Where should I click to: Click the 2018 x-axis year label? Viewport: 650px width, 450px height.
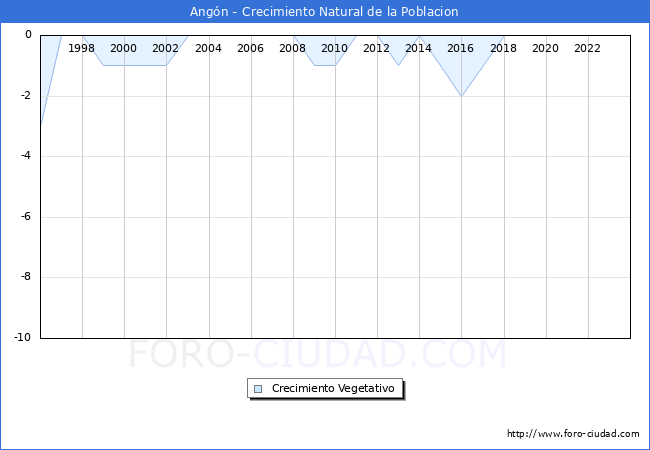(504, 48)
